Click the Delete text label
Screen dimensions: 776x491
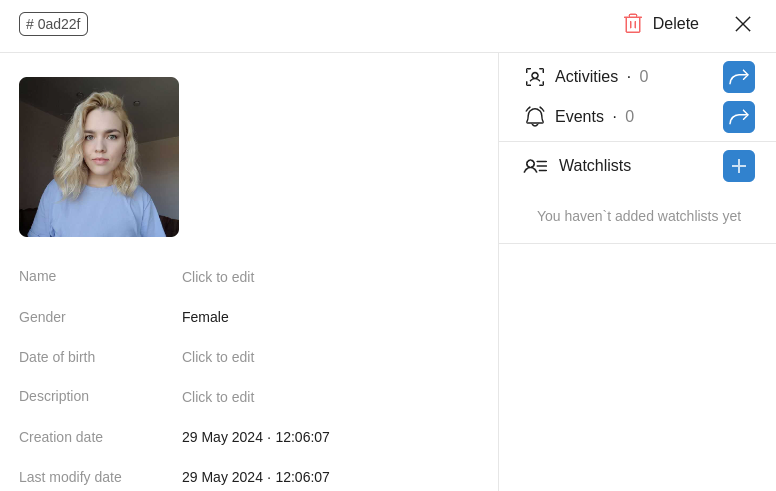(x=676, y=23)
